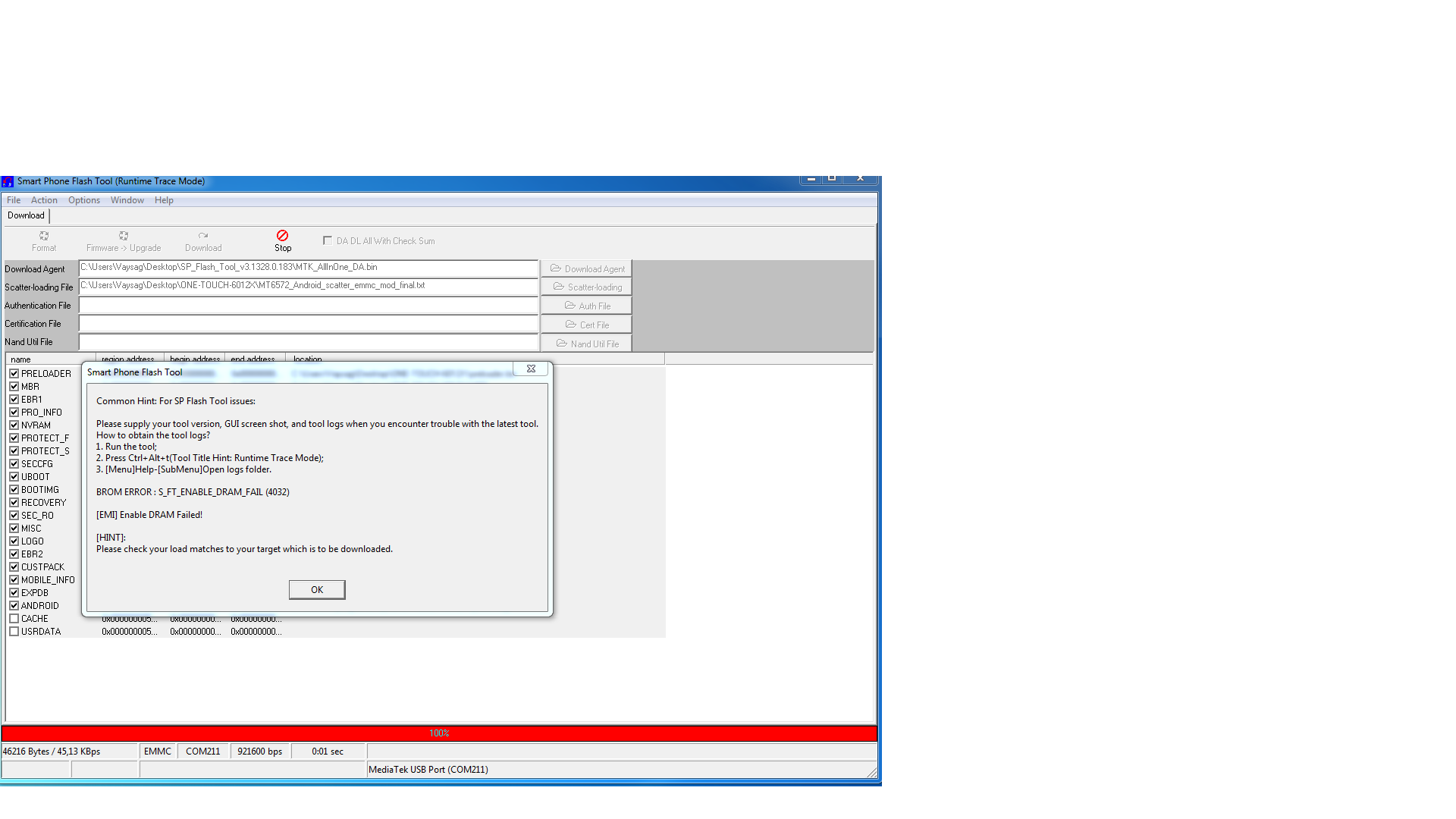Click the Firmware Upgrade toolbar icon
The image size is (1456, 819).
(x=124, y=236)
